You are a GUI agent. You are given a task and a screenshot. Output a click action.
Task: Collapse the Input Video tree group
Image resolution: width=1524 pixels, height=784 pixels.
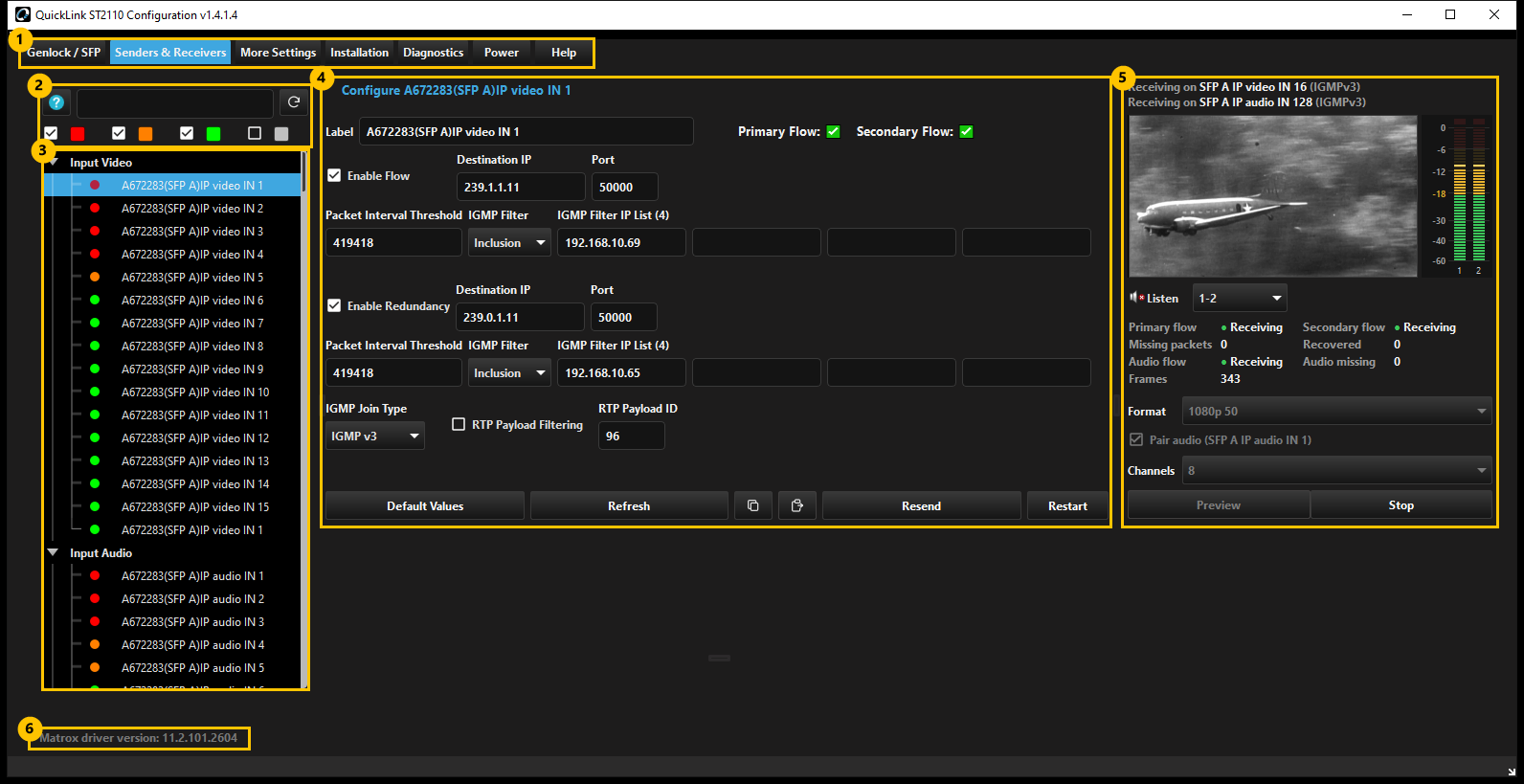click(53, 162)
